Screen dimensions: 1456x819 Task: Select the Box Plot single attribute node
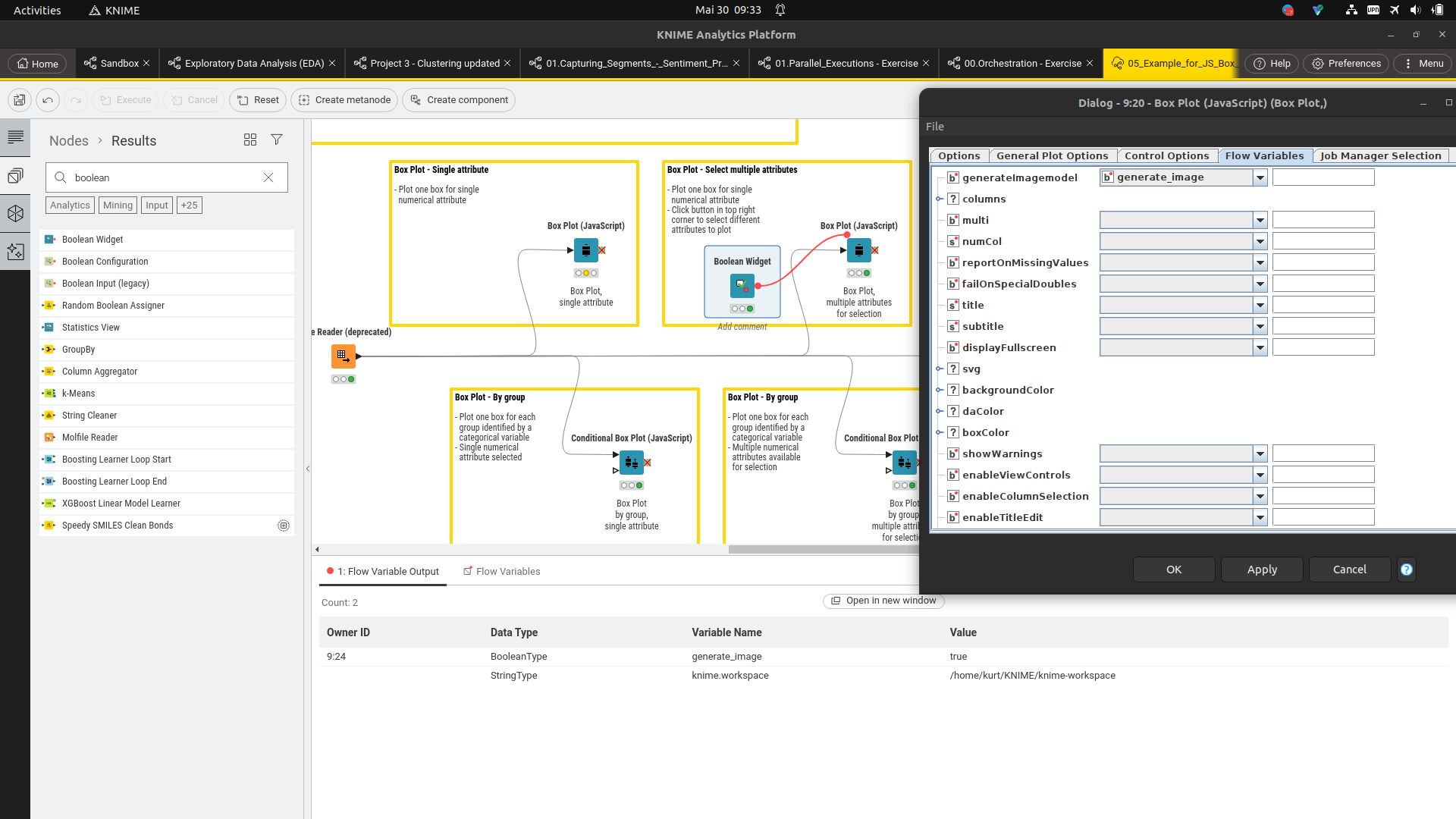click(585, 250)
